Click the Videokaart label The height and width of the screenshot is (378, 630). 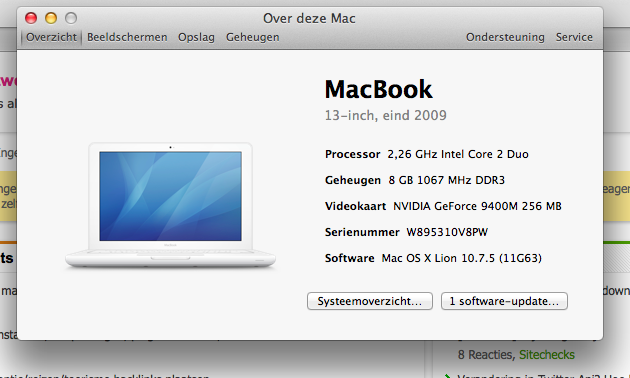[355, 206]
